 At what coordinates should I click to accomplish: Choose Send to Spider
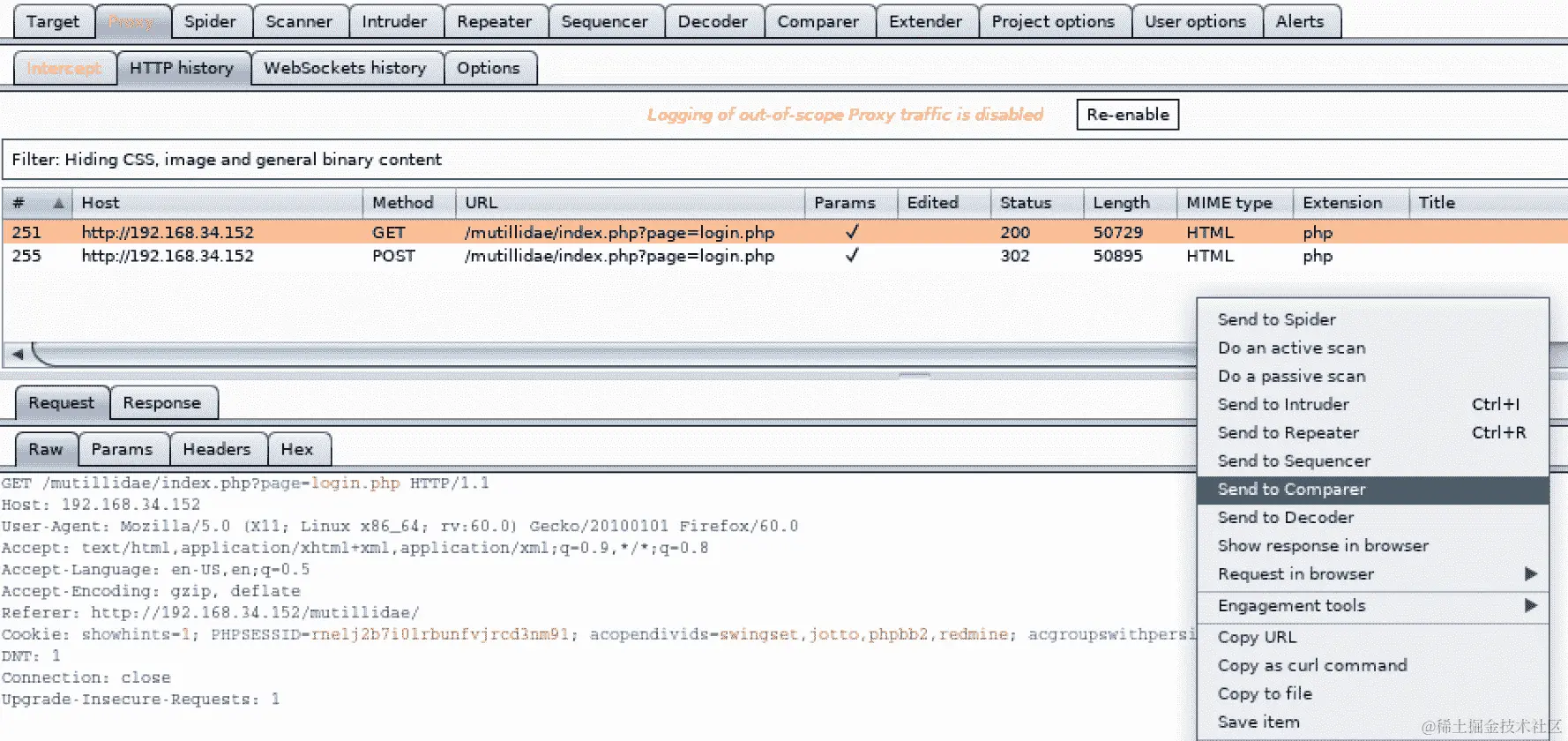click(1372, 319)
